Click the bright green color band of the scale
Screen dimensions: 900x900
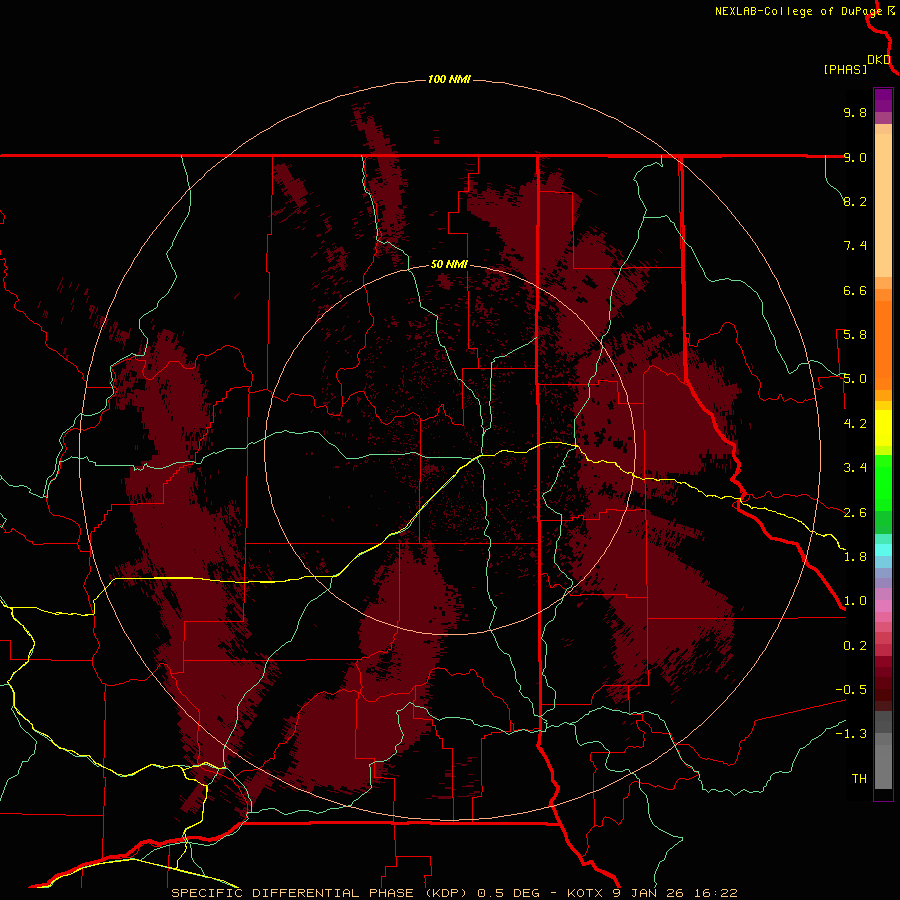point(883,482)
